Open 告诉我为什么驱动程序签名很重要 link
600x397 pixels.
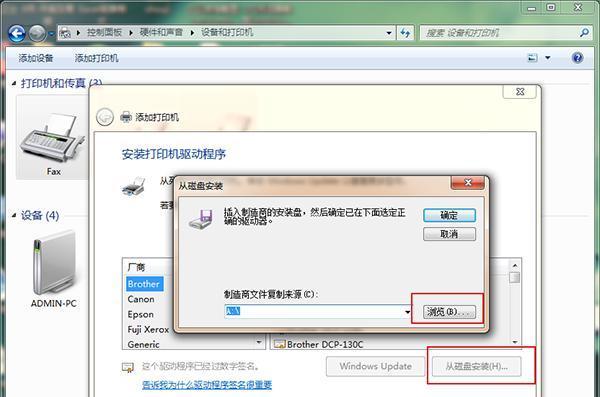tap(207, 385)
